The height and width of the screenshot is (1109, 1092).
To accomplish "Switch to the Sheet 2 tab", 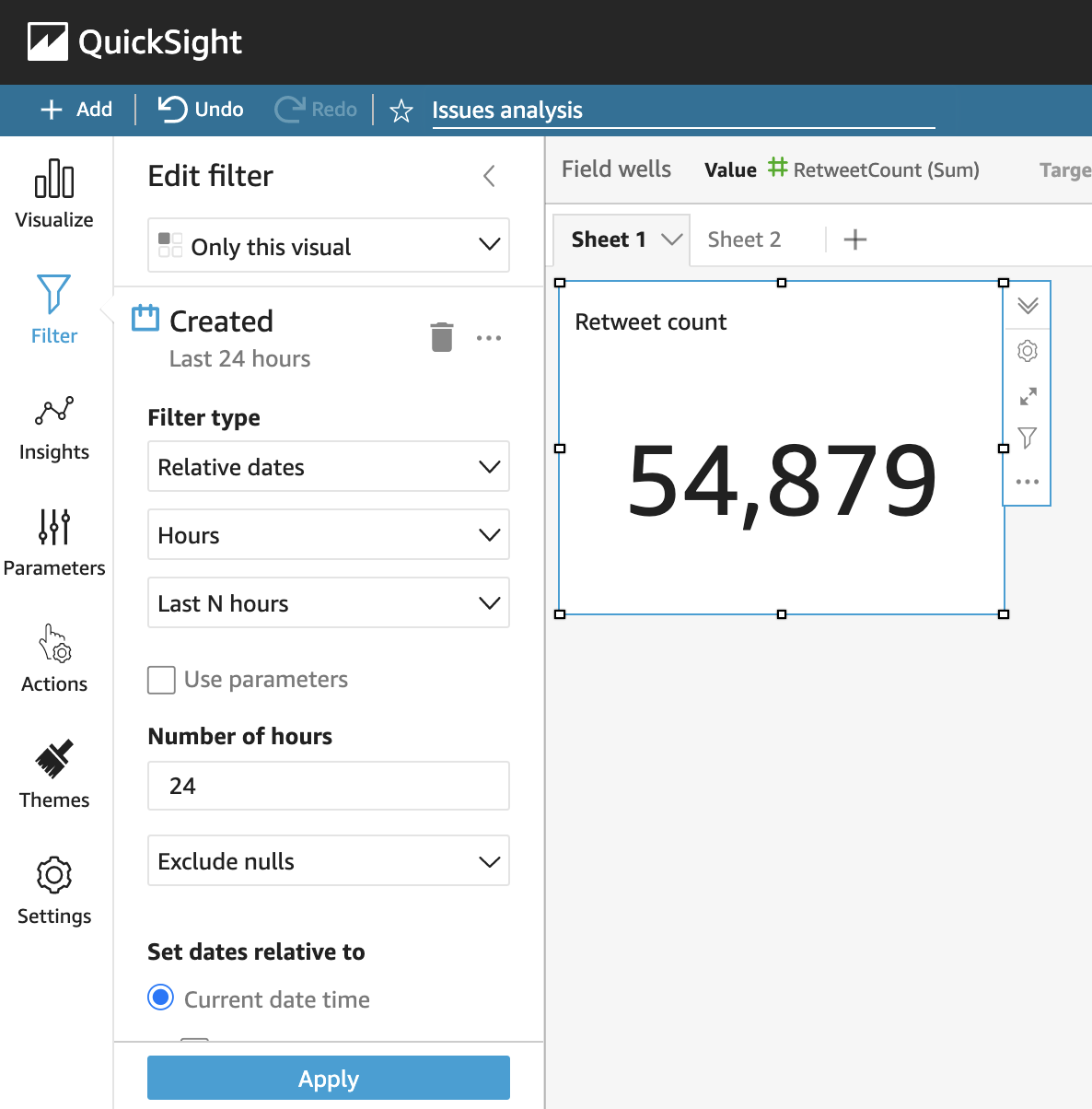I will point(744,239).
